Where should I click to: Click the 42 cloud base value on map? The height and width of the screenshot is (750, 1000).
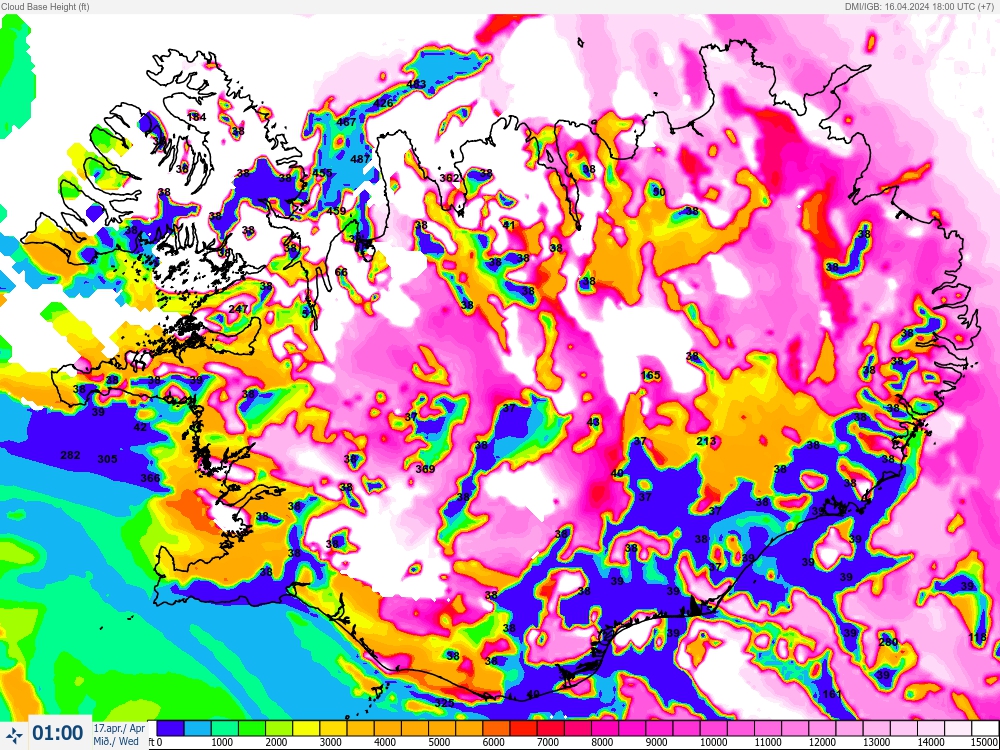click(x=140, y=427)
